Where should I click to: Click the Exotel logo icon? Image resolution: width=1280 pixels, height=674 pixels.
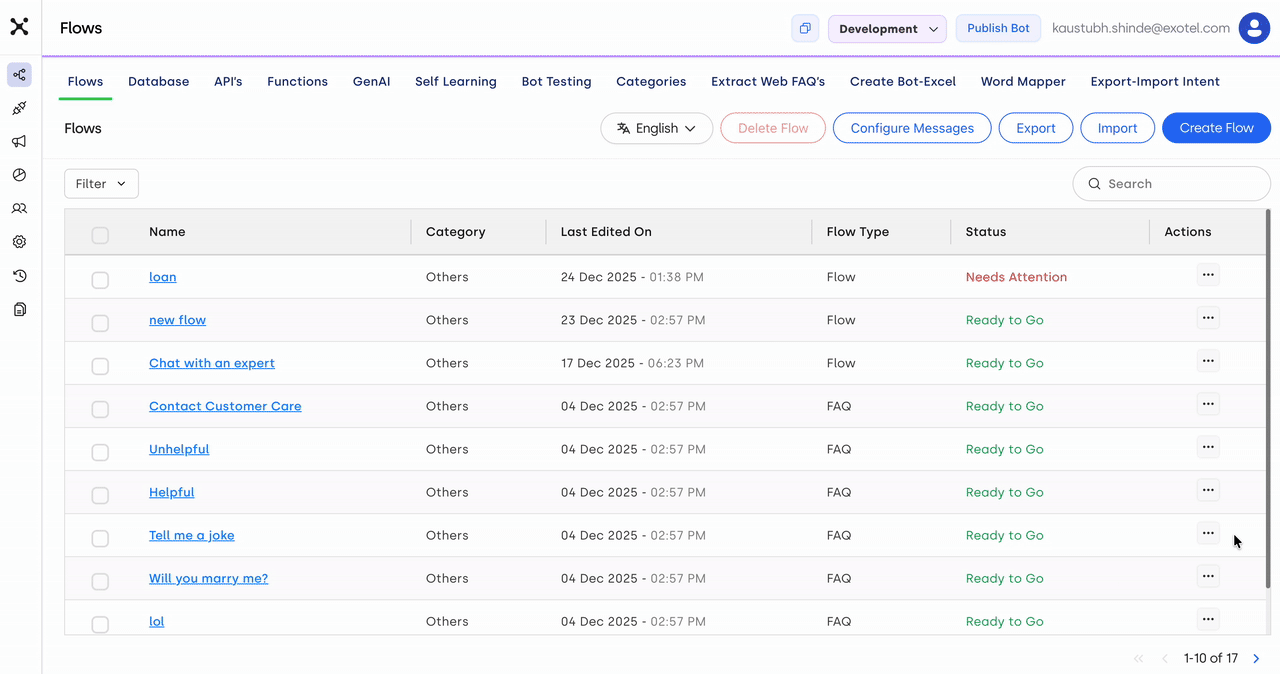point(19,26)
